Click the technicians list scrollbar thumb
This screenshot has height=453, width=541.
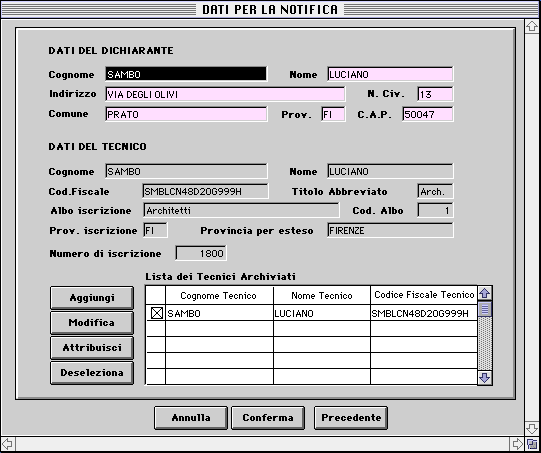tap(485, 309)
